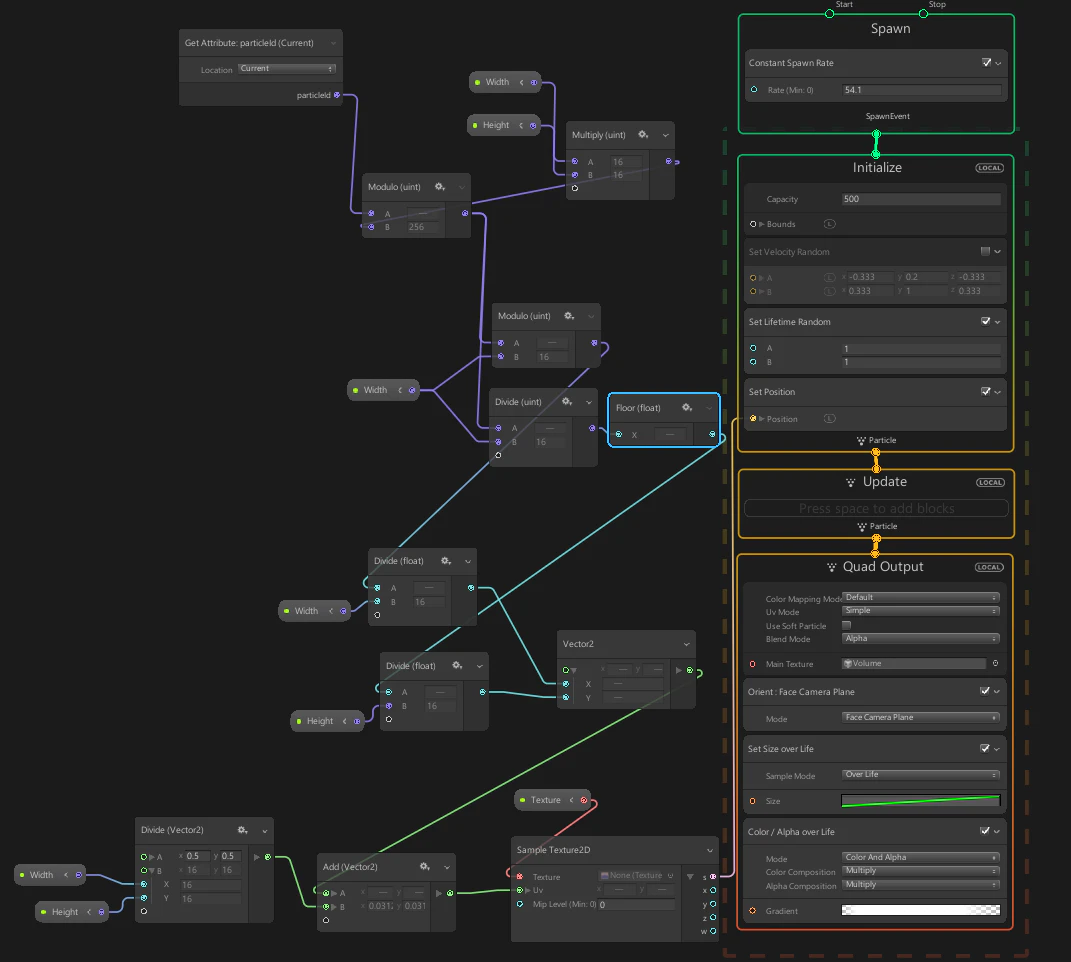Click gear icon on Divide (Vector2) node

pos(242,829)
